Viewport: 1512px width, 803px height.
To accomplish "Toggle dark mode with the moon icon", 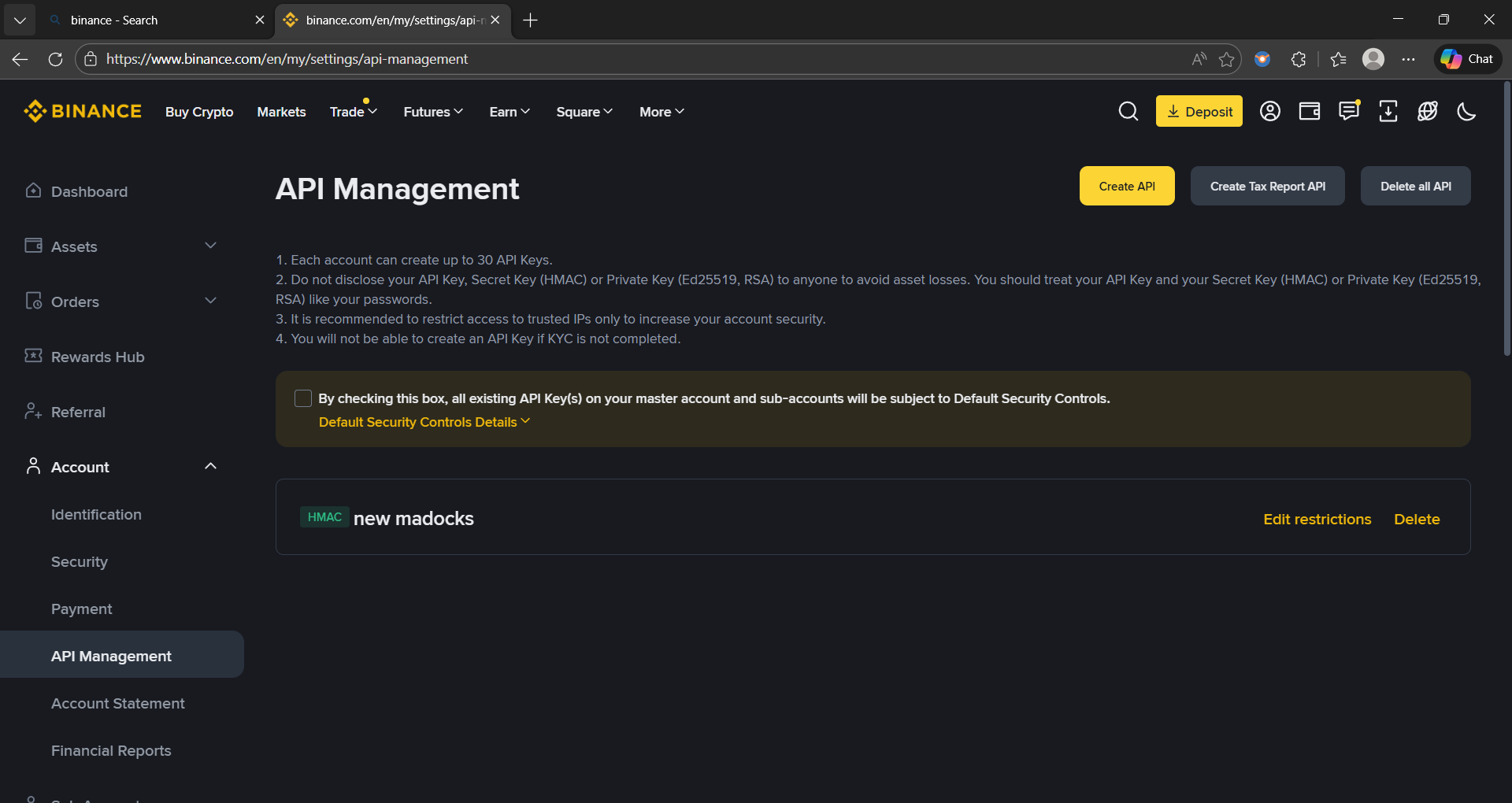I will tap(1466, 111).
